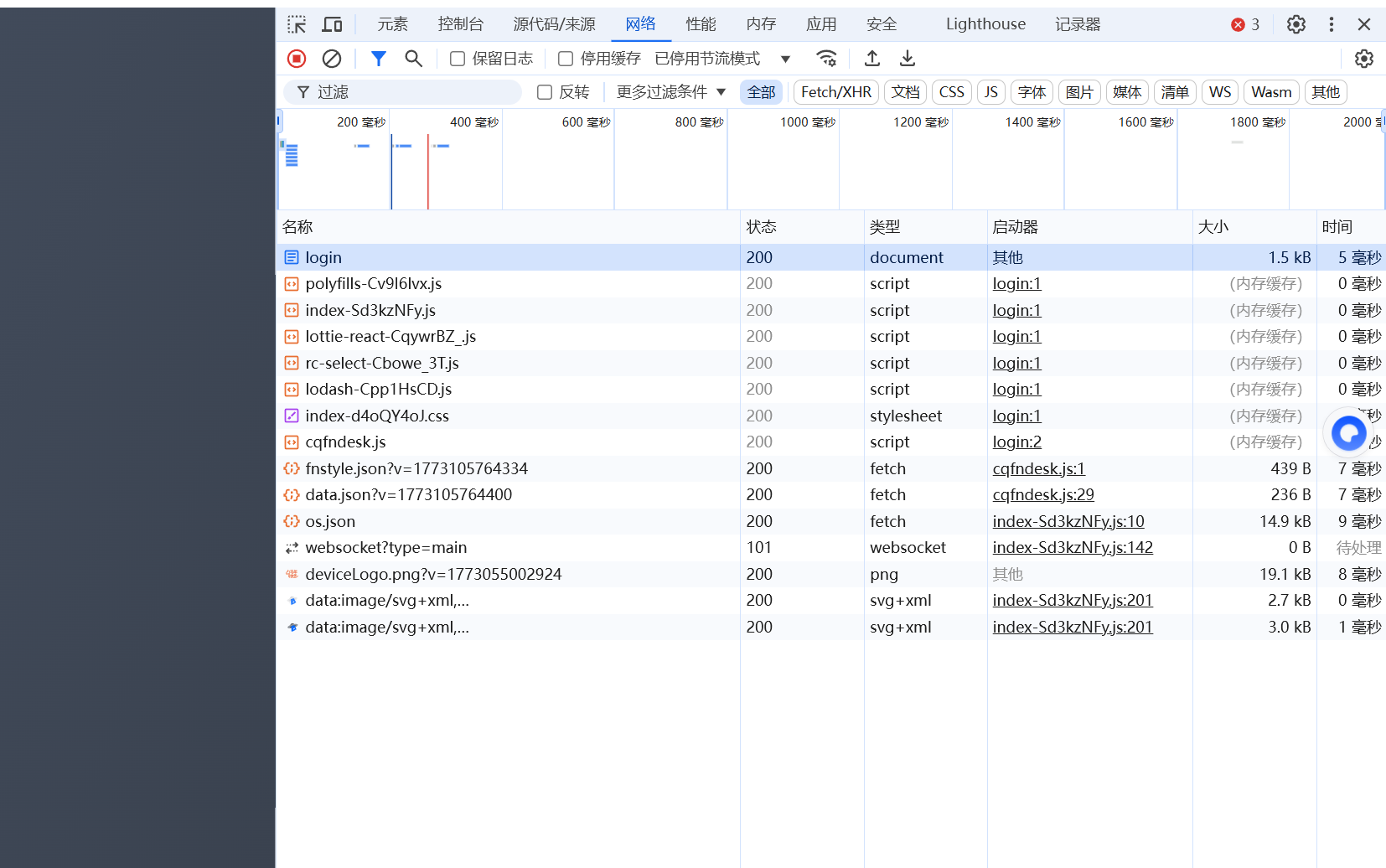The image size is (1386, 868).
Task: Toggle the device toolbar icon
Action: (x=333, y=24)
